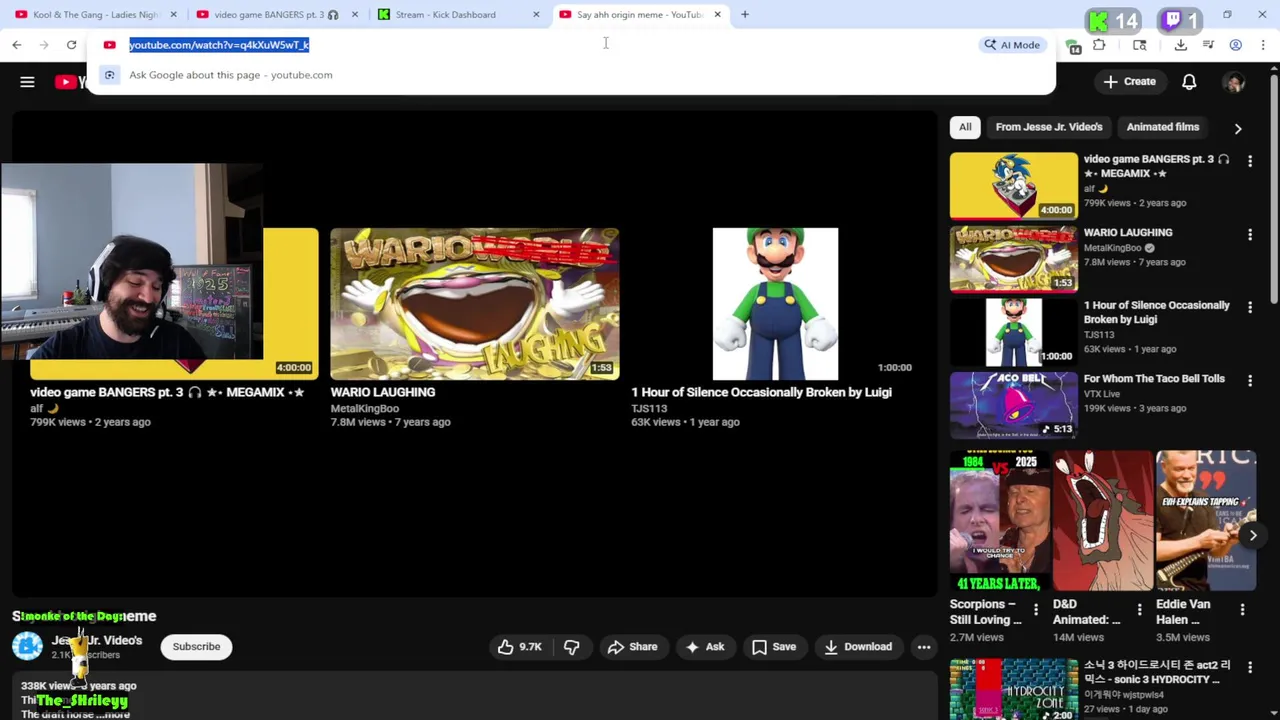Open options for Eddie Van Halen short
1280x720 pixels.
tap(1242, 609)
